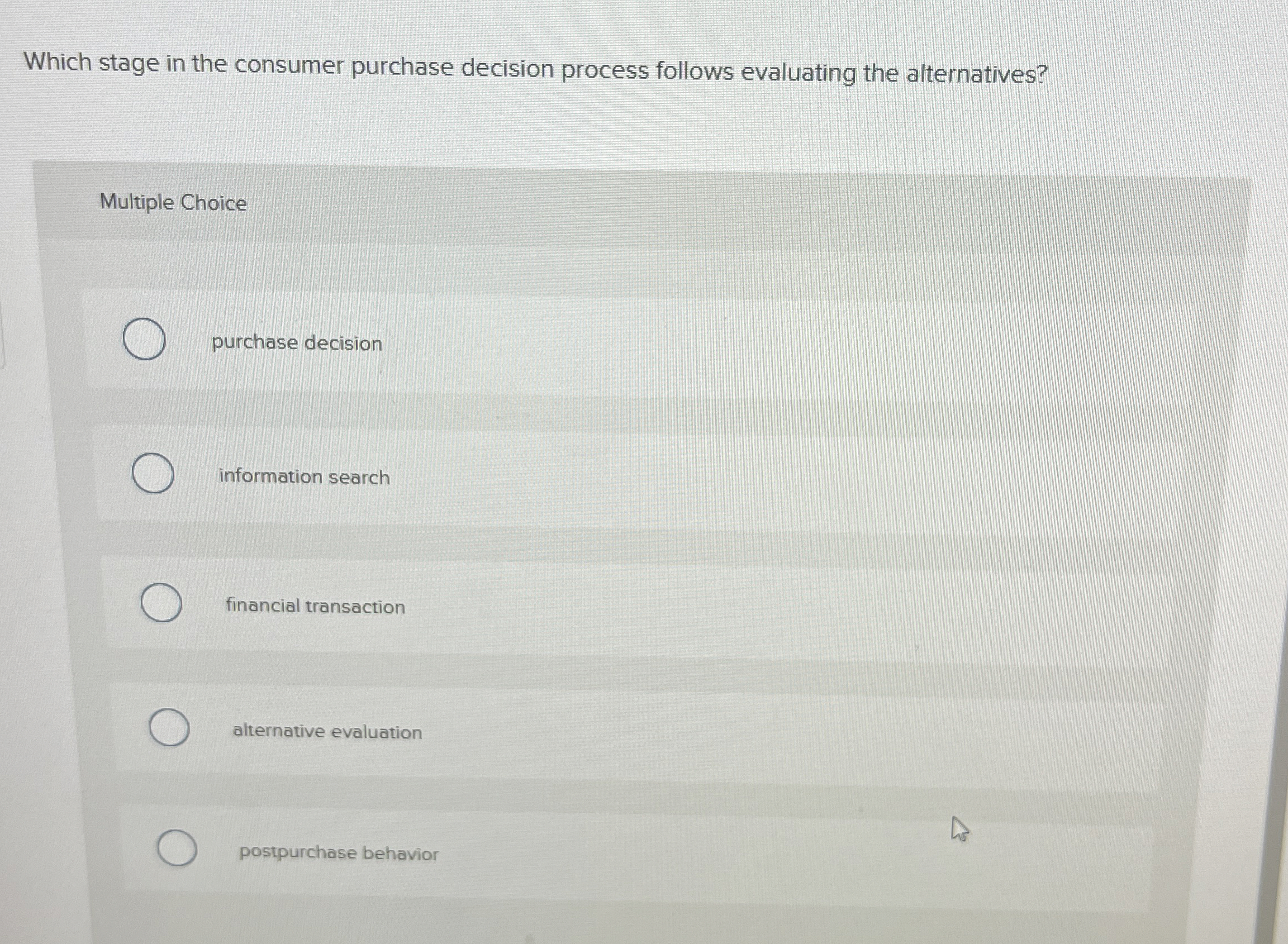Select the postpurchase behavior radio button
1288x944 pixels.
[x=178, y=848]
